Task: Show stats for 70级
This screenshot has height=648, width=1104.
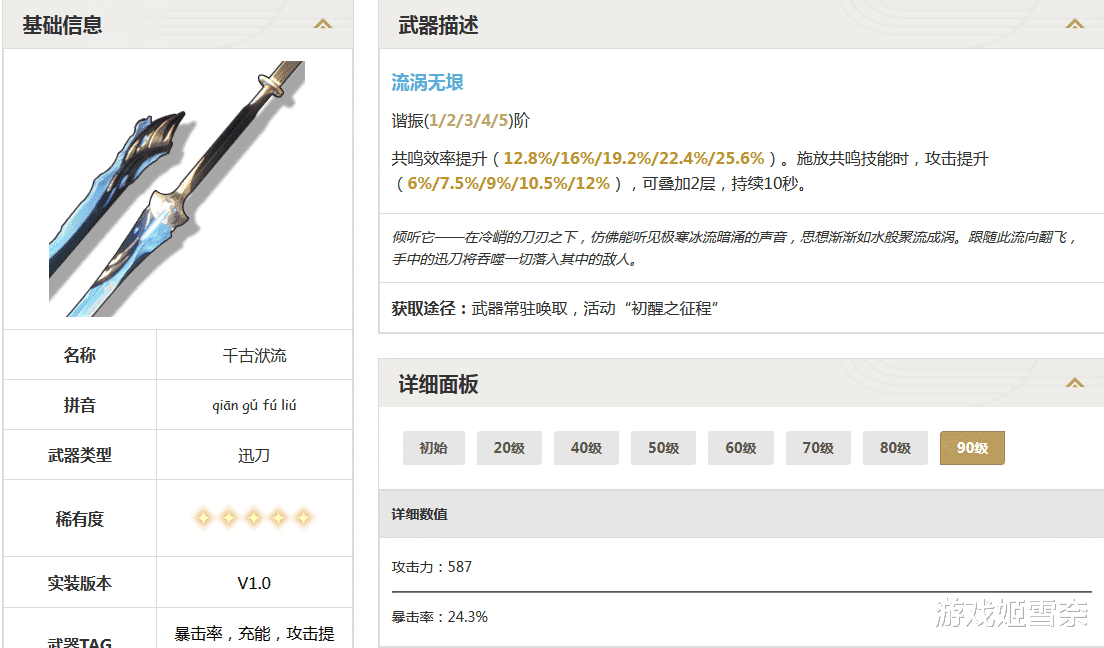Action: tap(818, 448)
